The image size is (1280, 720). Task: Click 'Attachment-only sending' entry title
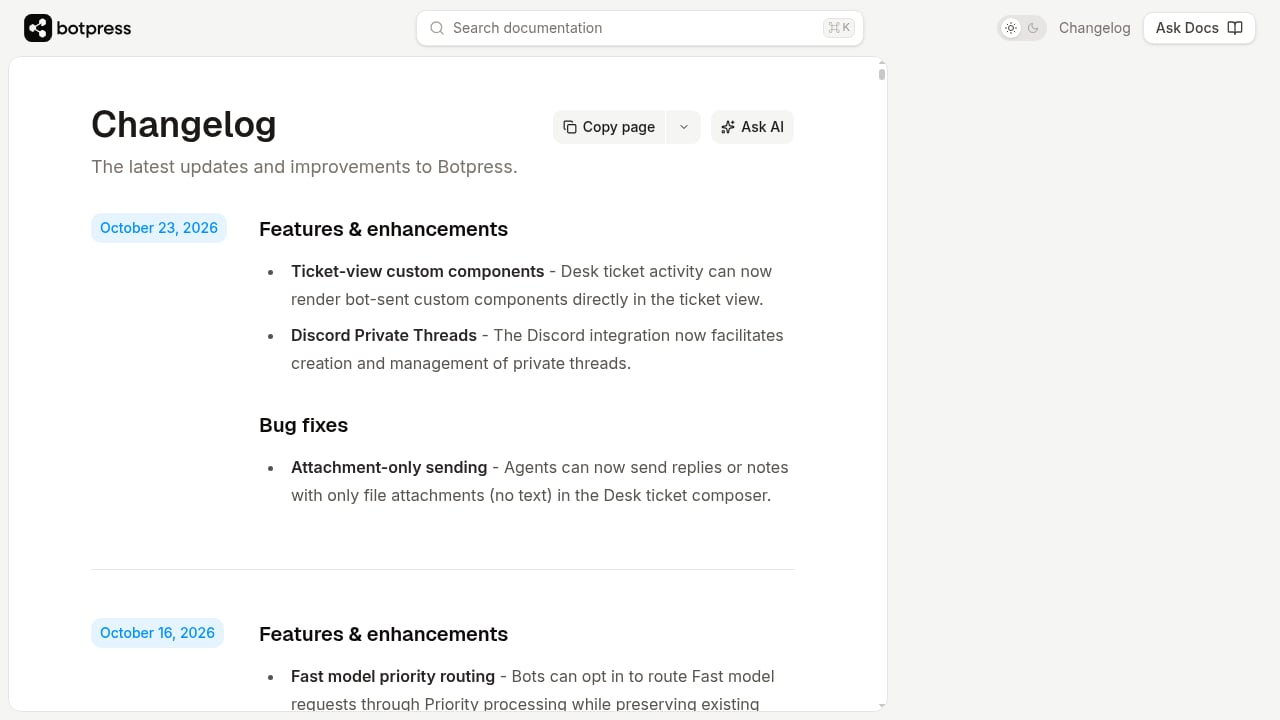tap(389, 467)
